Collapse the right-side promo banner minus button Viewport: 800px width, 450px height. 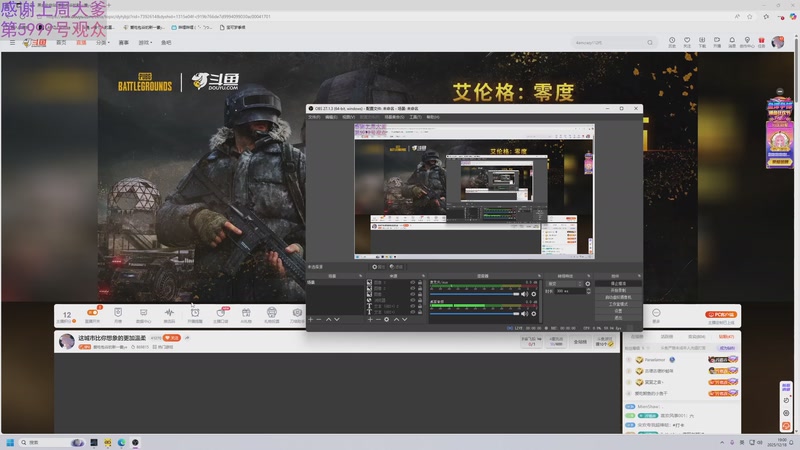pos(780,91)
